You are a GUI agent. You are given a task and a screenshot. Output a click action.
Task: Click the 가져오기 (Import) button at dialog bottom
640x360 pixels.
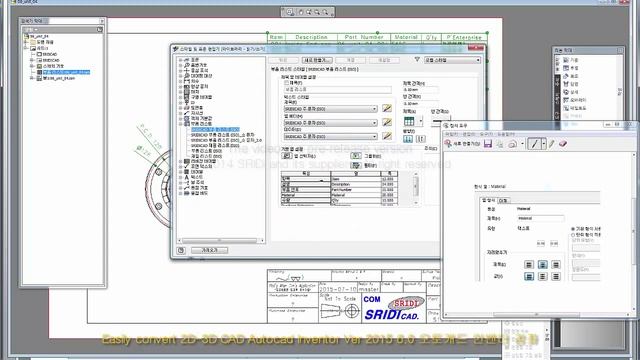click(x=209, y=250)
